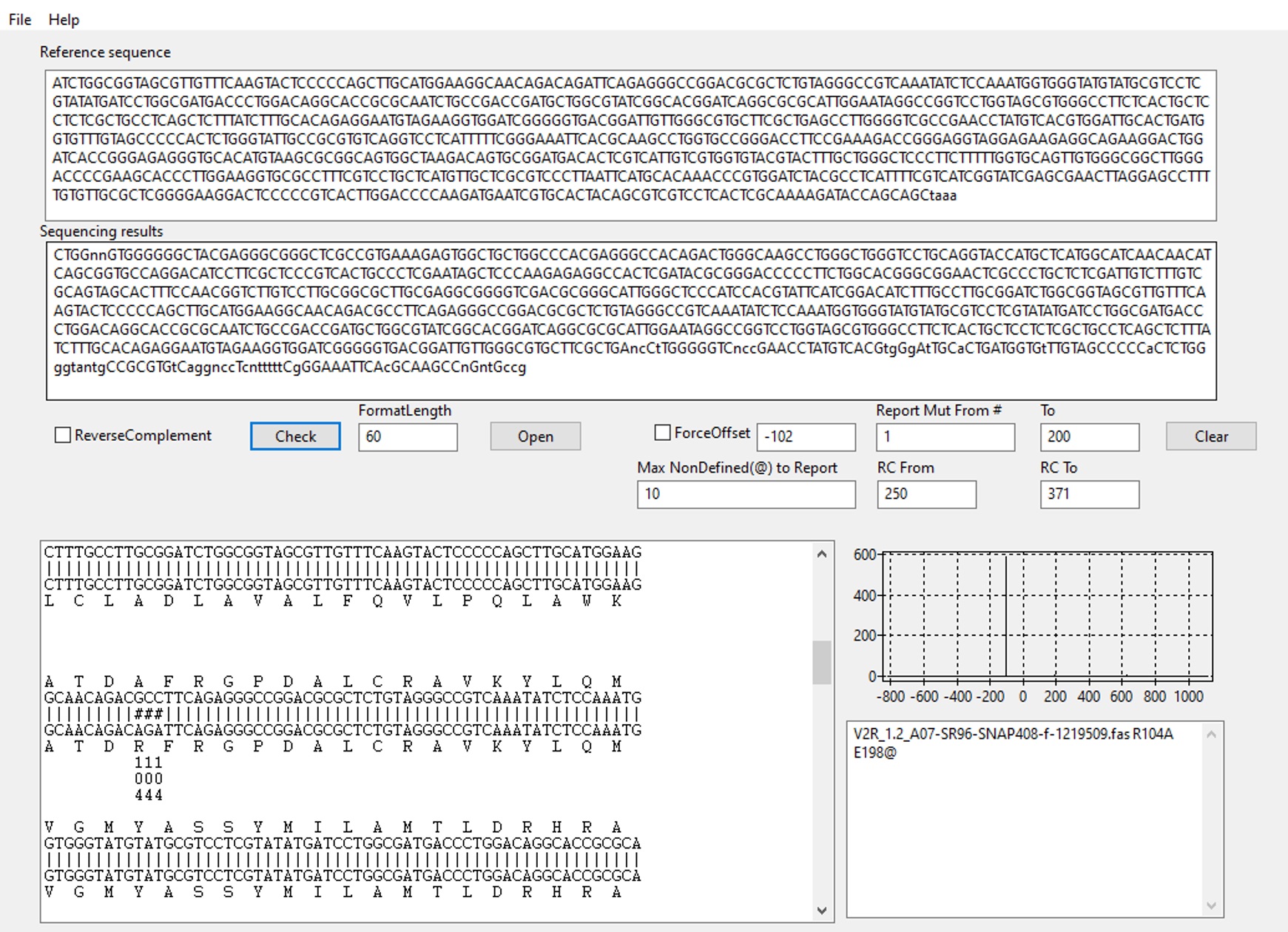This screenshot has height=932, width=1288.
Task: Click the amino acid line starting 'L C L A D L'
Action: pyautogui.click(x=333, y=601)
